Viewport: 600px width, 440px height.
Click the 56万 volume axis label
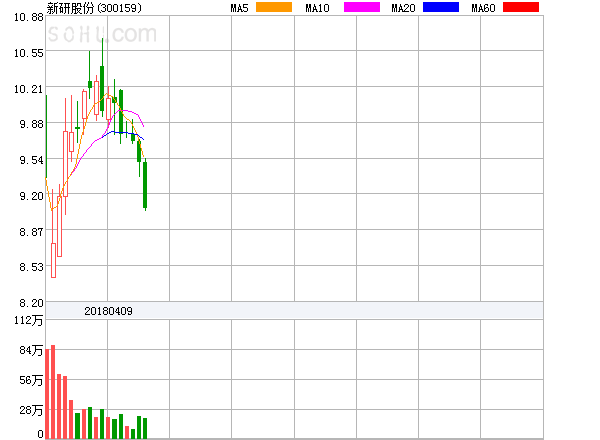point(31,380)
